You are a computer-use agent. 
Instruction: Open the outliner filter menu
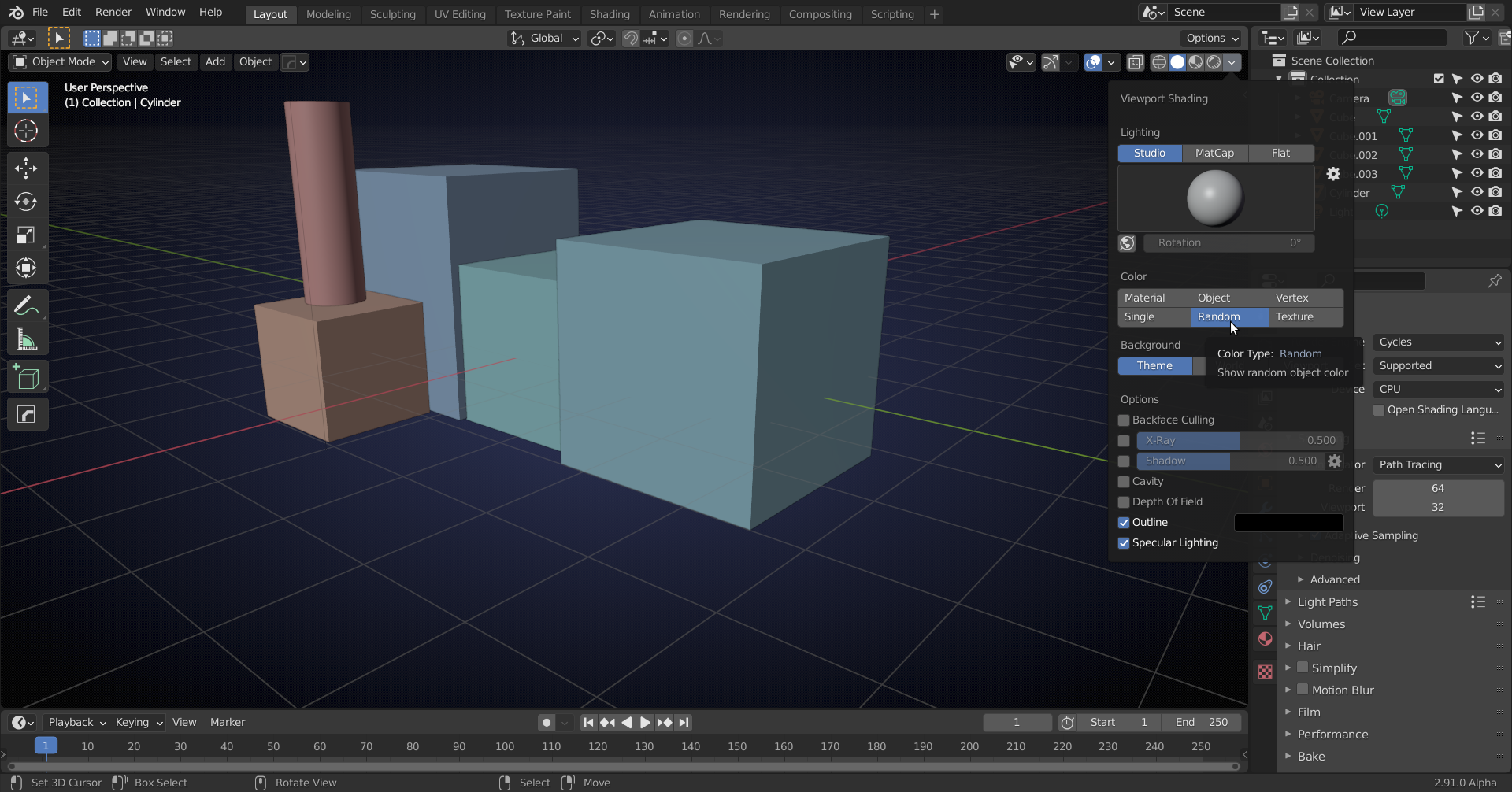click(1476, 38)
